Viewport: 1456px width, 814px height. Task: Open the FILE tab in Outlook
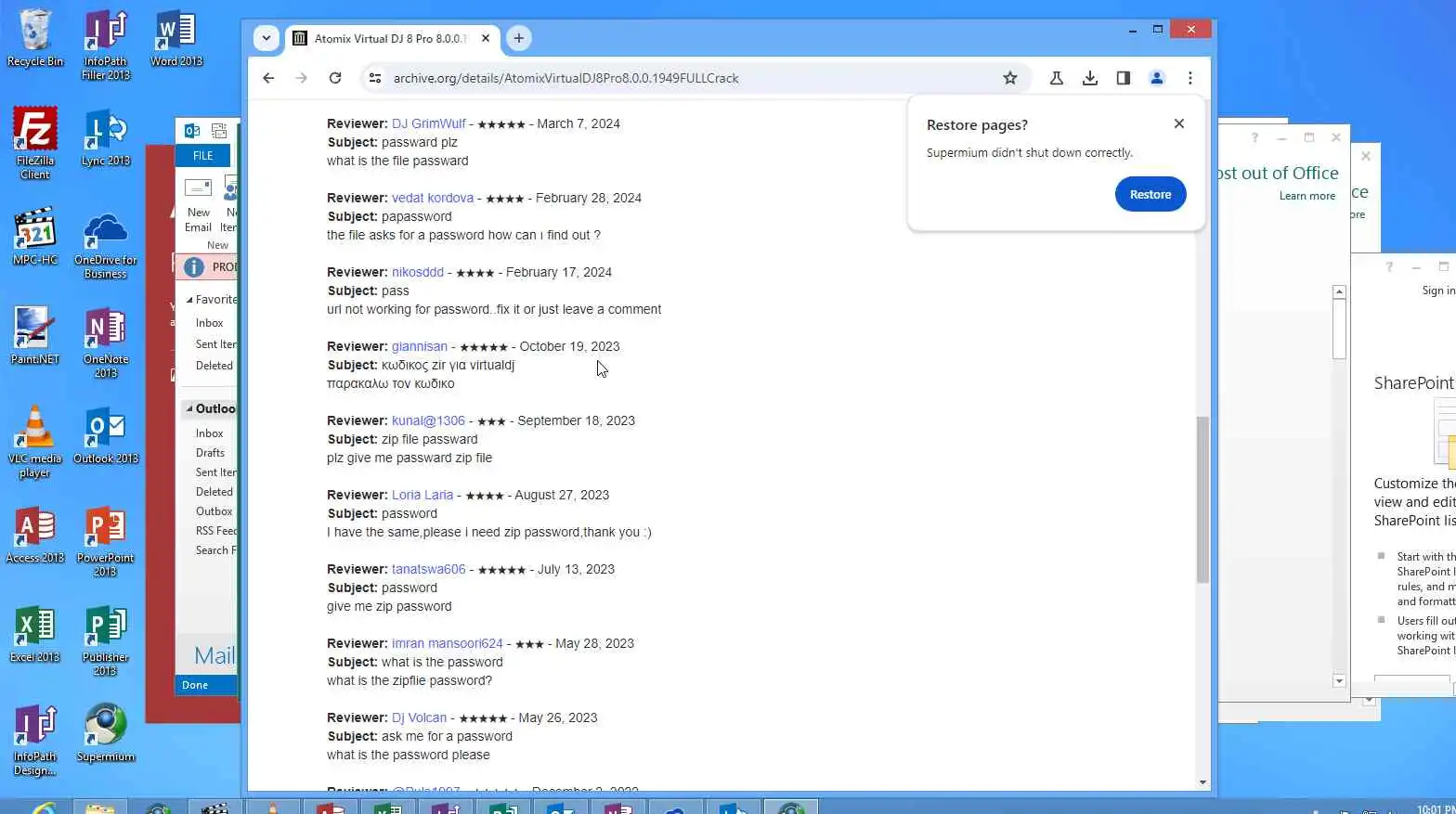tap(203, 156)
